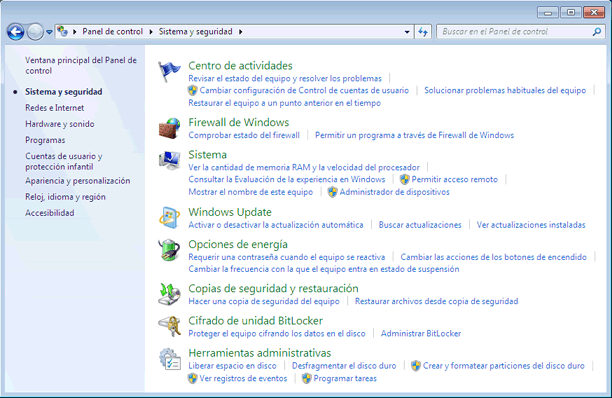Go to Redes e Internet category
Screen dimensions: 612x398
55,108
